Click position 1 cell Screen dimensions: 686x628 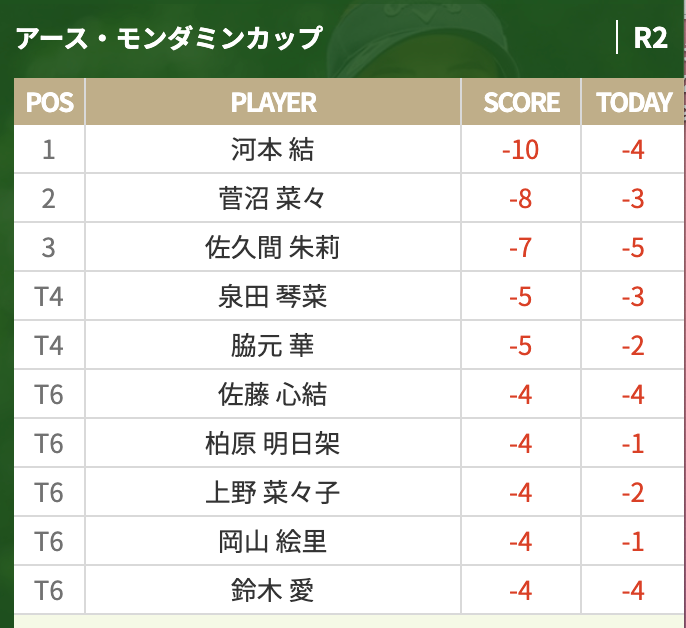coord(49,150)
